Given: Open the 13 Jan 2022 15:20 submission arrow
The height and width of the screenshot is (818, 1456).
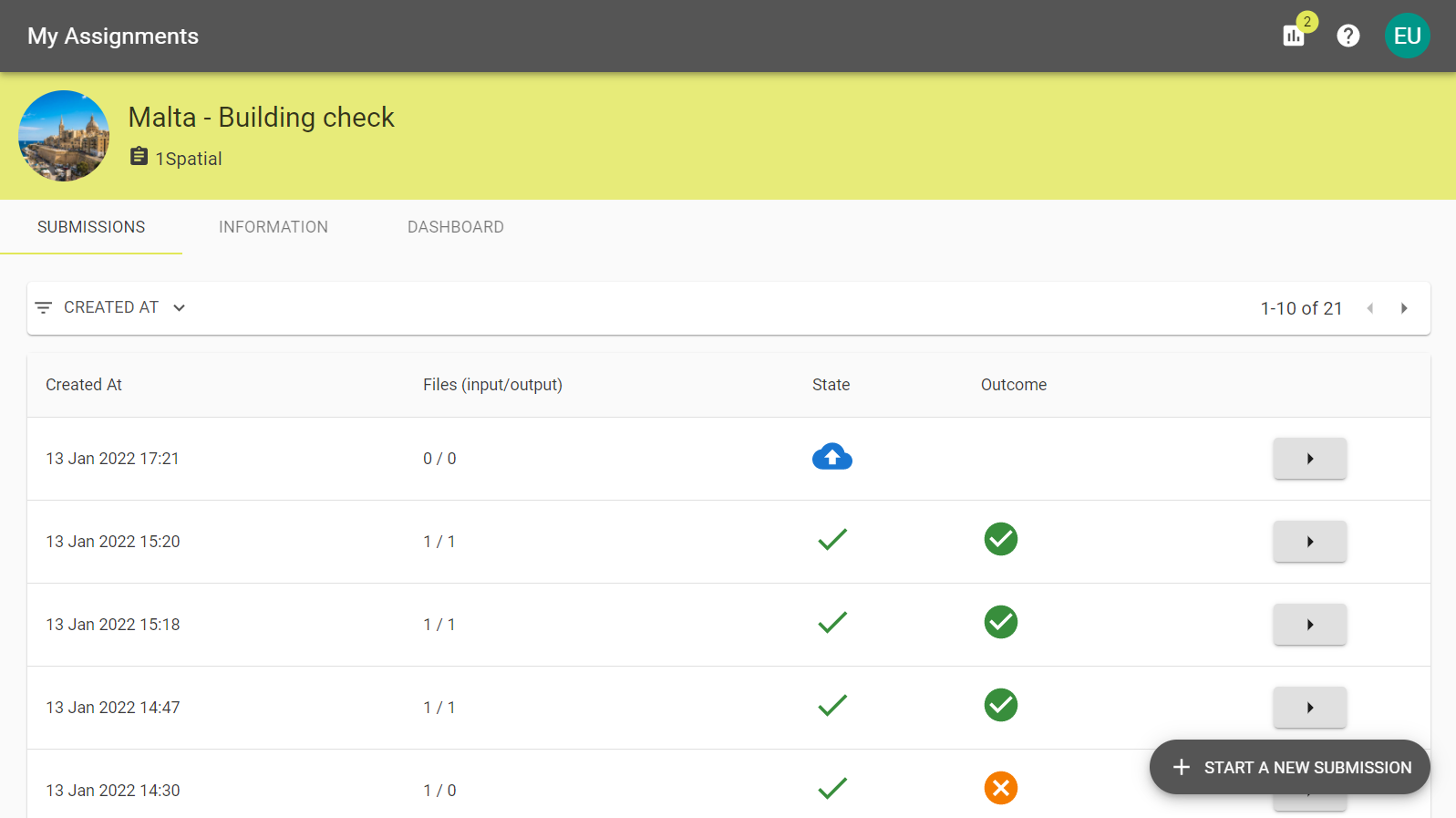Looking at the screenshot, I should pos(1309,542).
